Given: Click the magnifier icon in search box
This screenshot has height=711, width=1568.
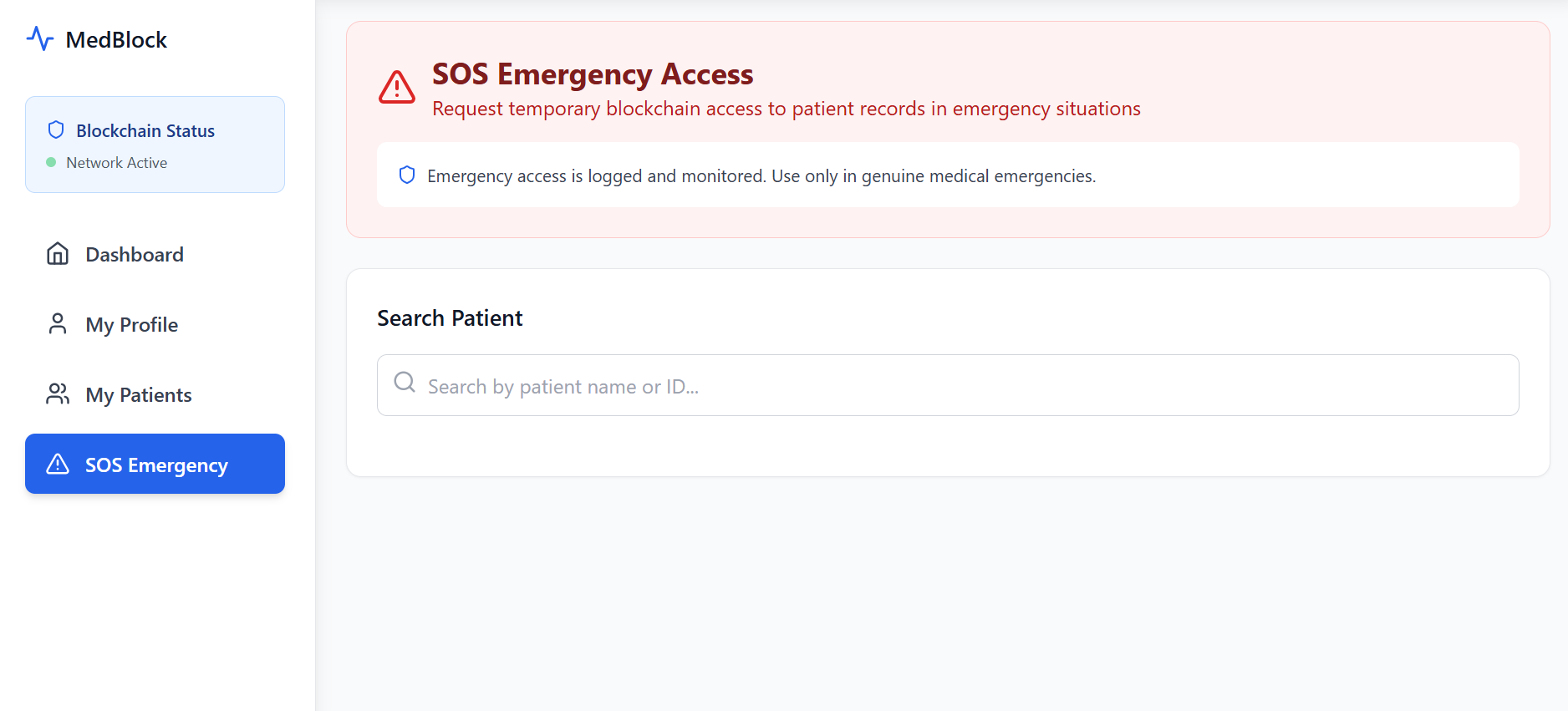Looking at the screenshot, I should pyautogui.click(x=405, y=383).
